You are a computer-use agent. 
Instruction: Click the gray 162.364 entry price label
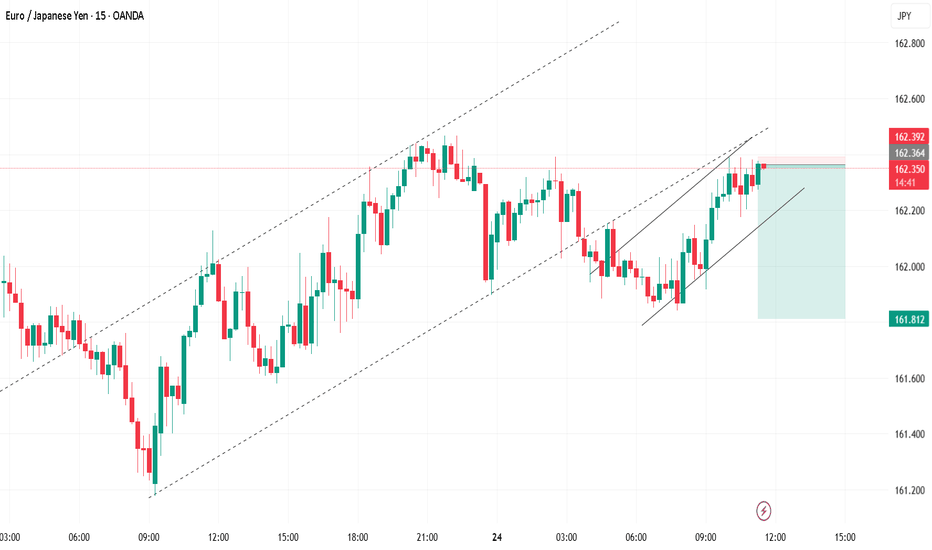pyautogui.click(x=909, y=153)
